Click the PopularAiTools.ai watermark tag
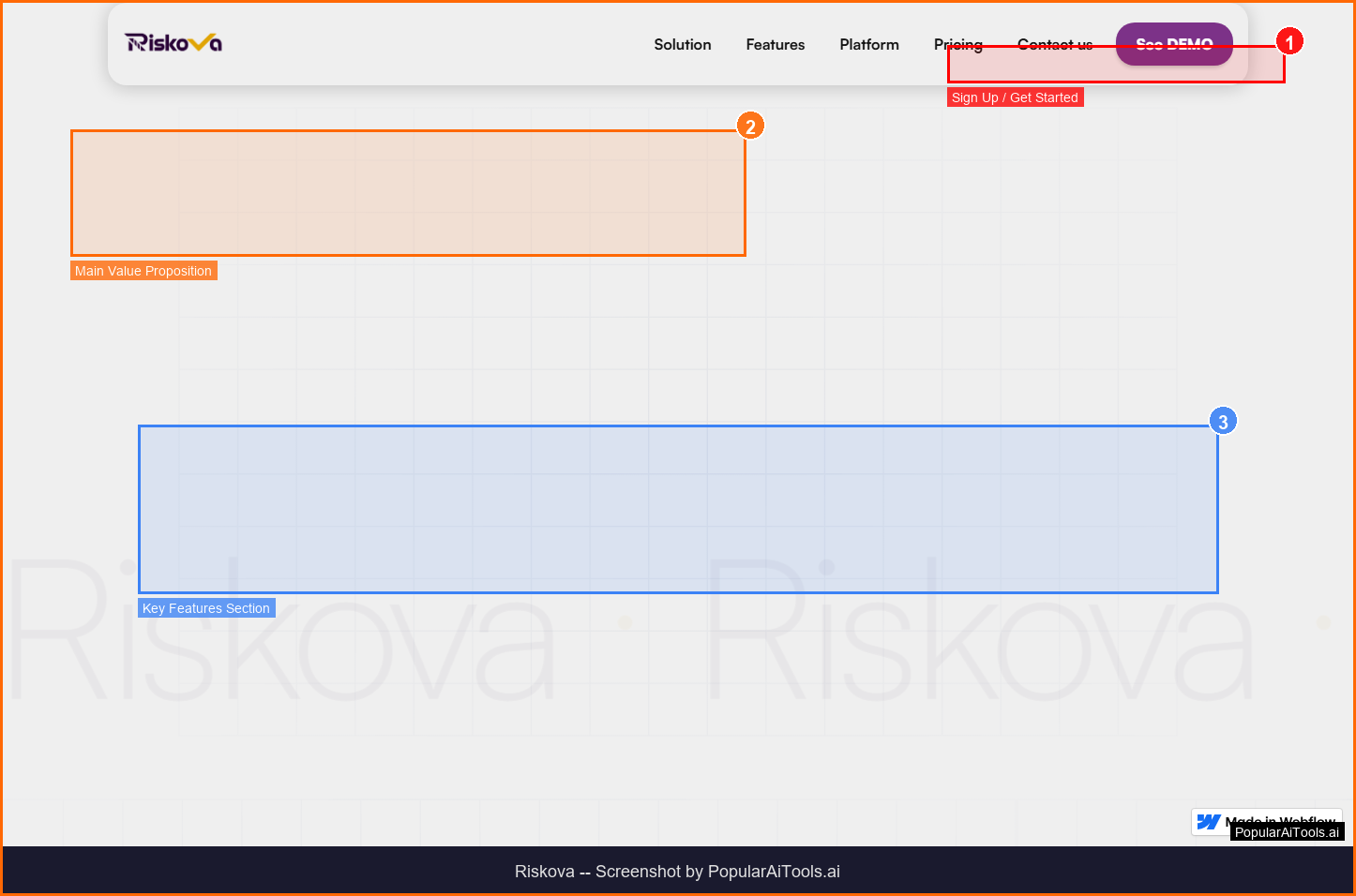 (x=1287, y=832)
